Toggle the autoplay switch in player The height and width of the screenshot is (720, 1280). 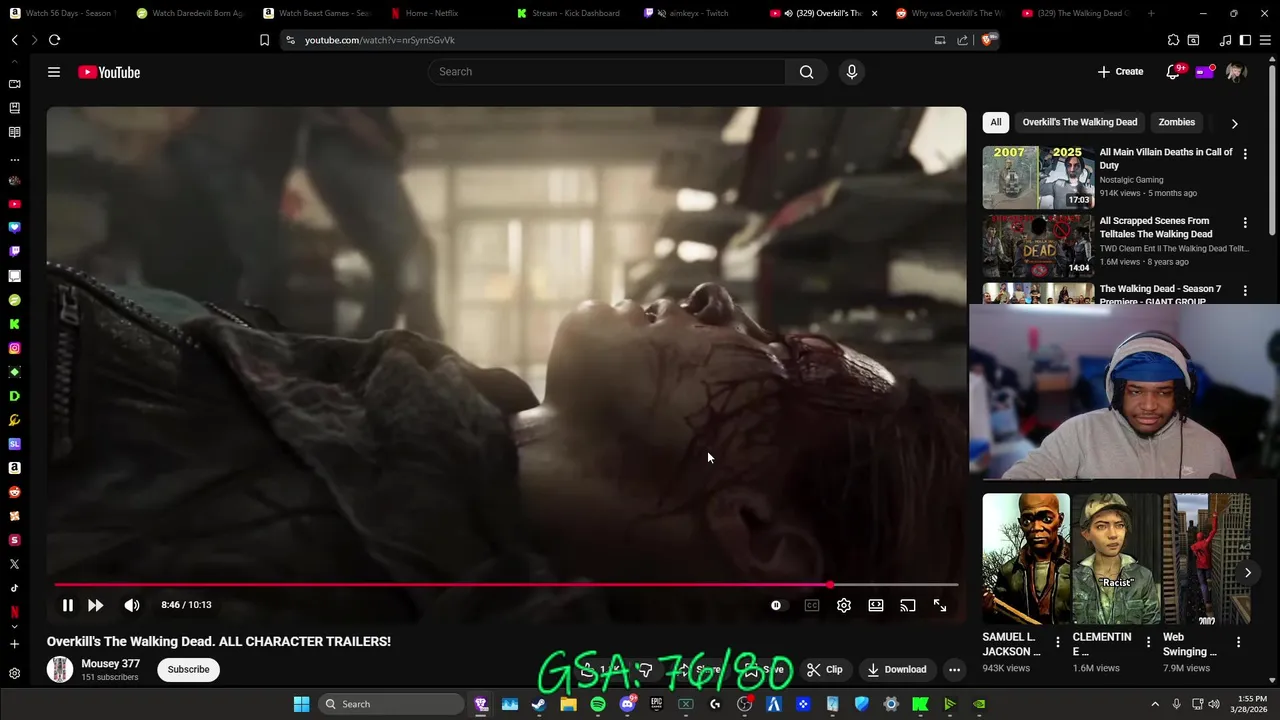pyautogui.click(x=776, y=605)
